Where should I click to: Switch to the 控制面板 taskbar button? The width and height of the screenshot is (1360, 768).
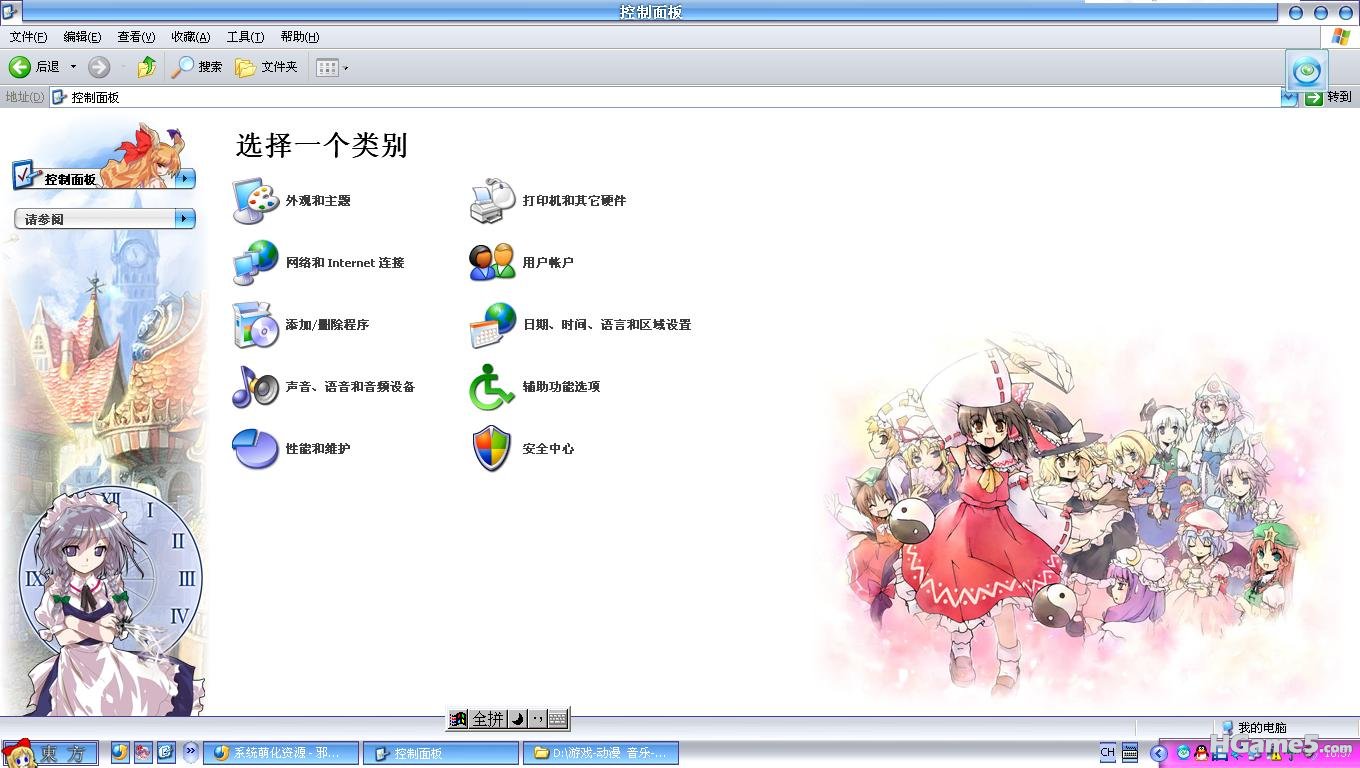point(441,753)
